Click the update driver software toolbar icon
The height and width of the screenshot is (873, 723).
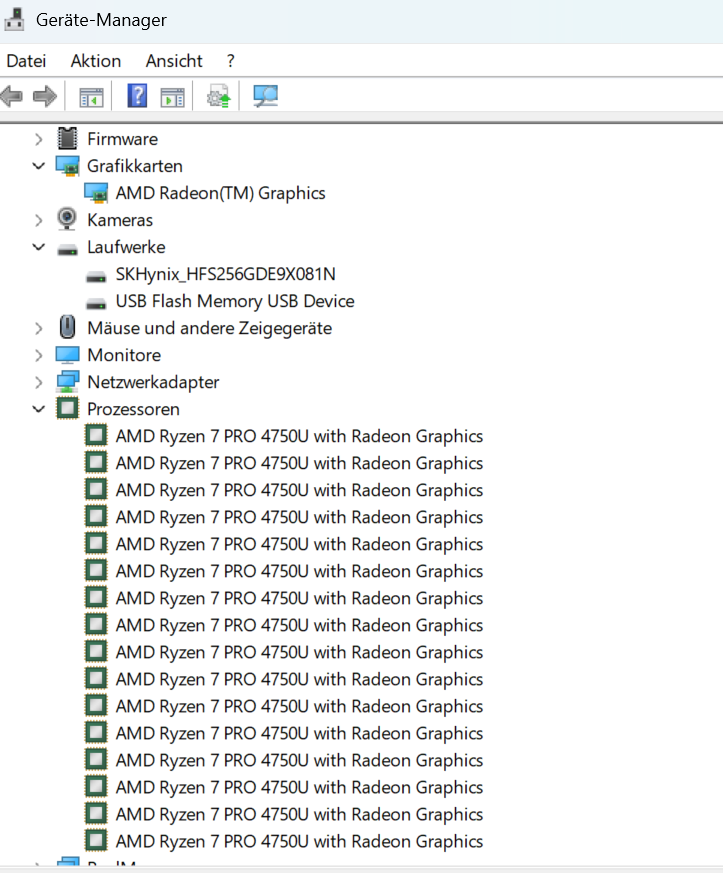pyautogui.click(x=219, y=96)
